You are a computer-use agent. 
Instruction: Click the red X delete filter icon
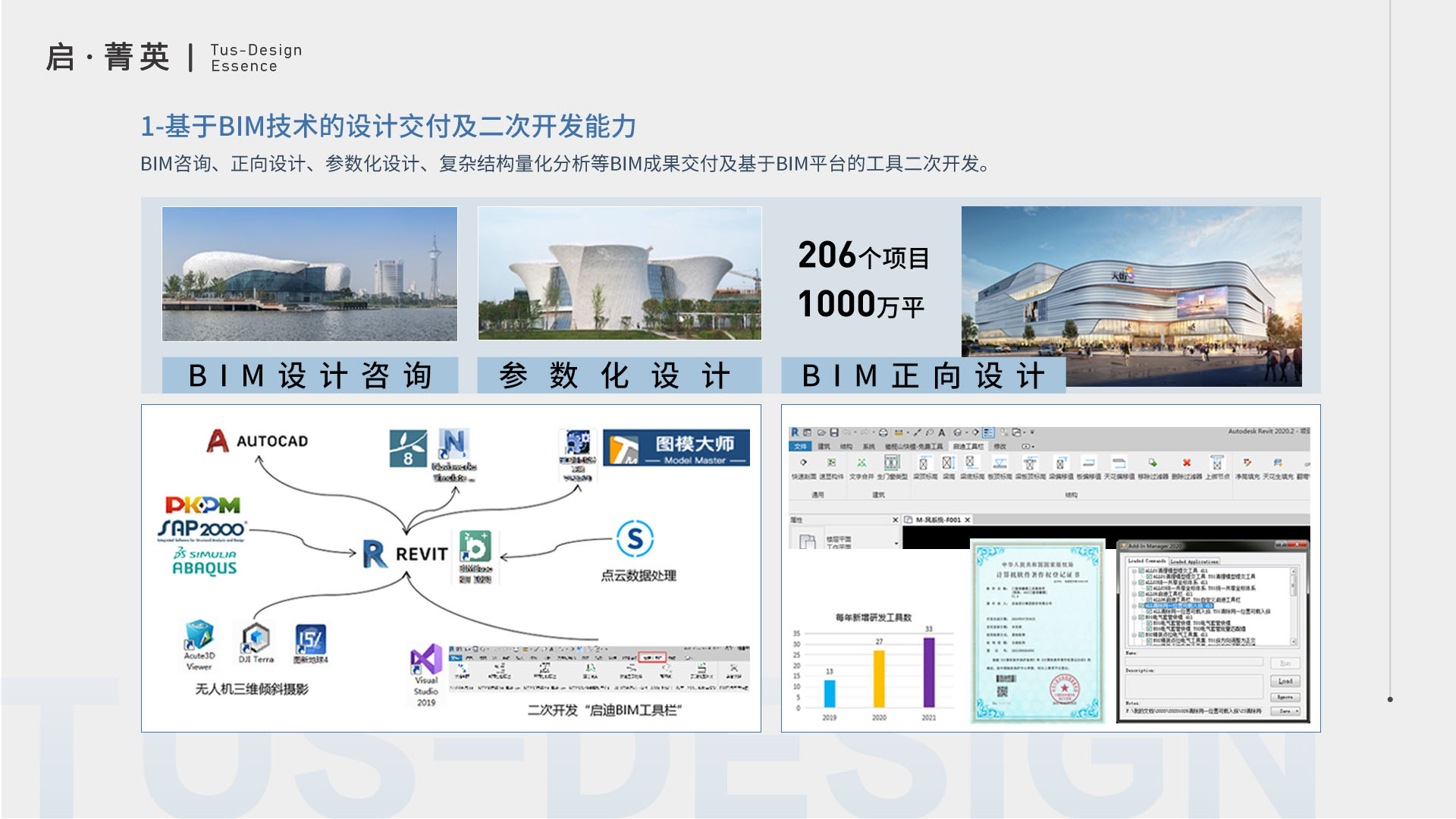coord(1187,463)
